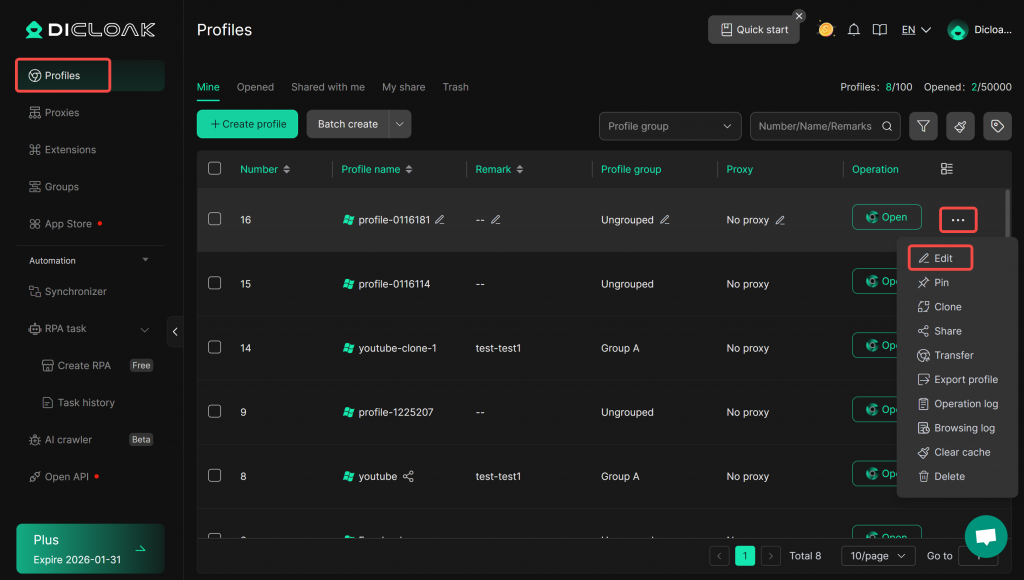Viewport: 1024px width, 580px height.
Task: Expand the Batch create dropdown arrow
Action: [x=399, y=124]
